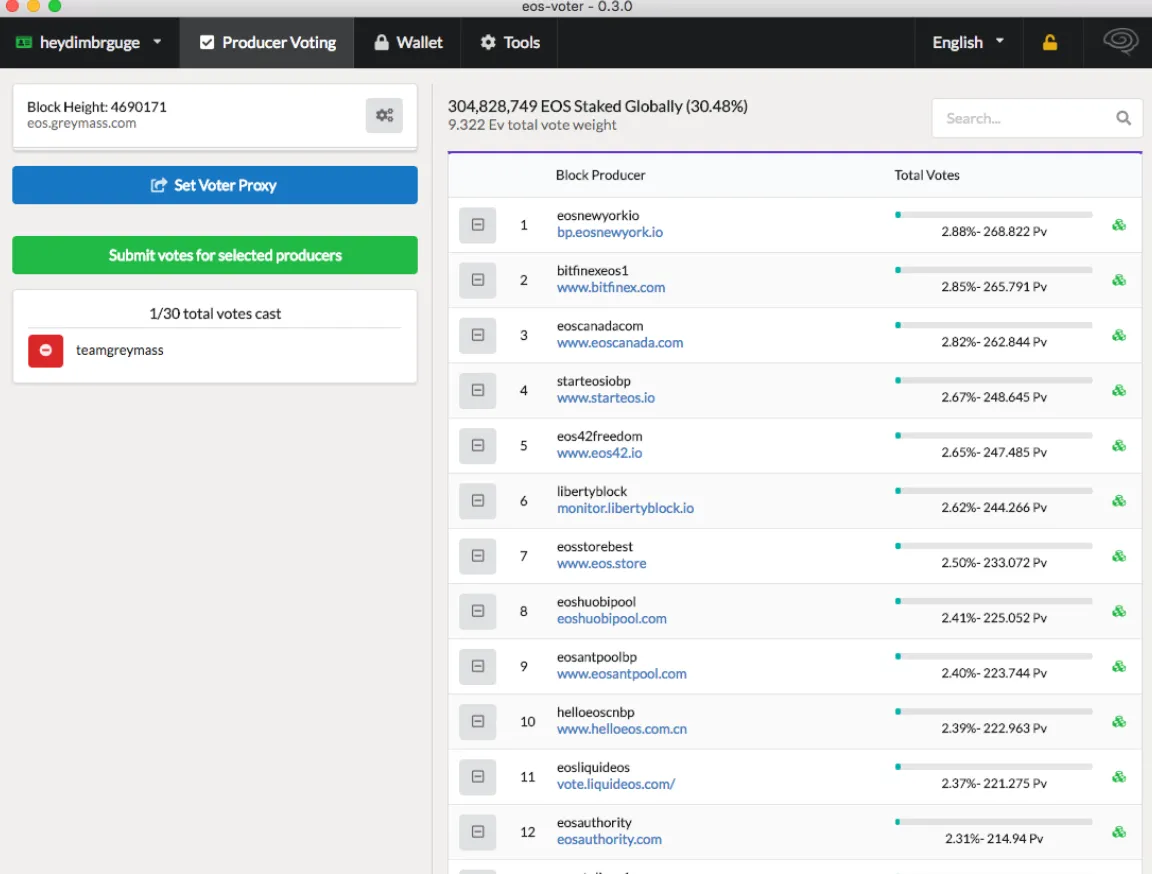Screen dimensions: 1152x874
Task: Toggle vote checkbox for eosantpoolbp
Action: [x=478, y=666]
